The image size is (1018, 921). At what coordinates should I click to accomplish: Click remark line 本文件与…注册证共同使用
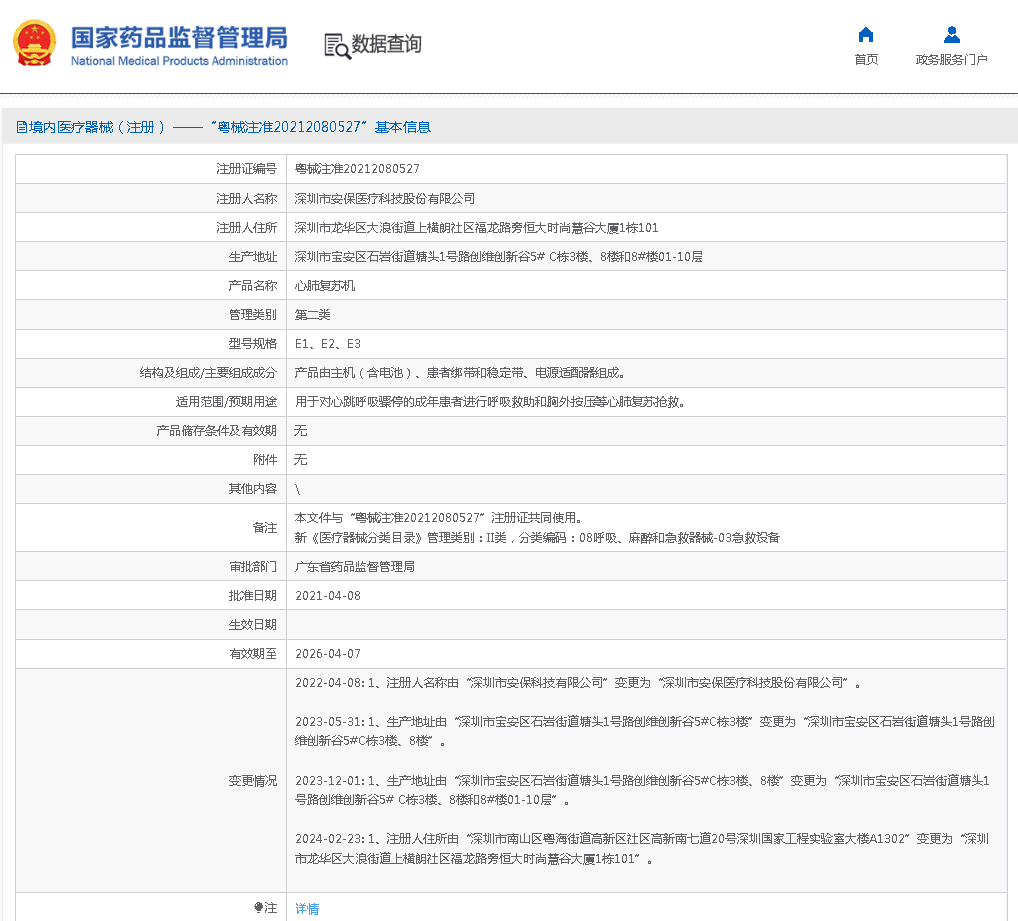coord(439,518)
